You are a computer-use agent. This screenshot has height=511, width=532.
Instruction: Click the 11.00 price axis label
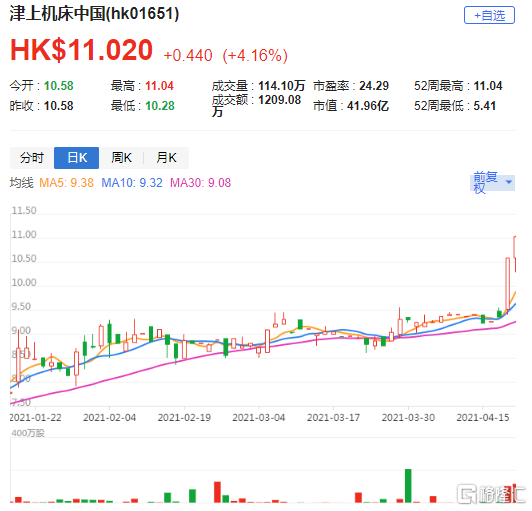point(24,234)
